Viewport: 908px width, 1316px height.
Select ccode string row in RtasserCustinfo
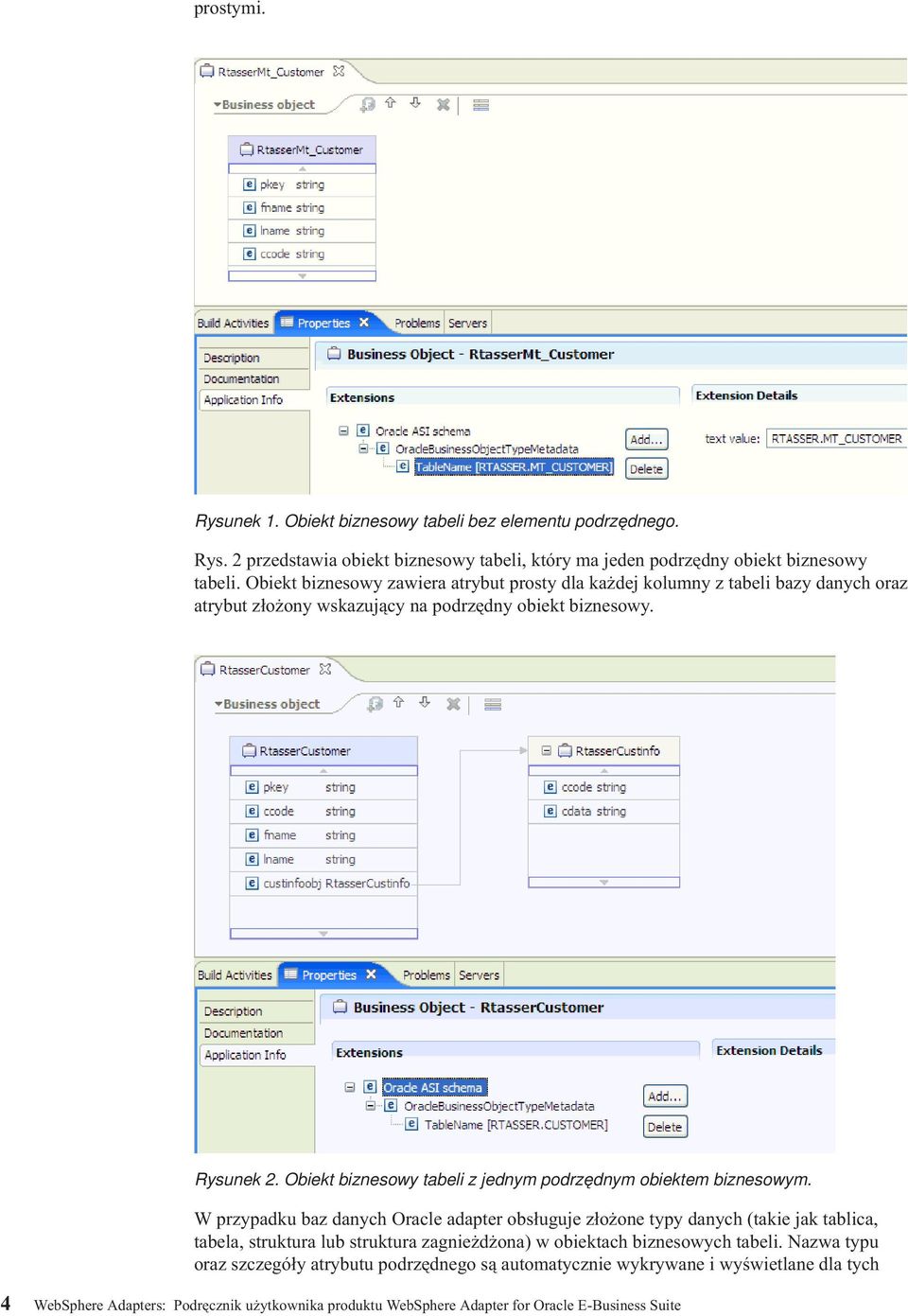click(604, 787)
